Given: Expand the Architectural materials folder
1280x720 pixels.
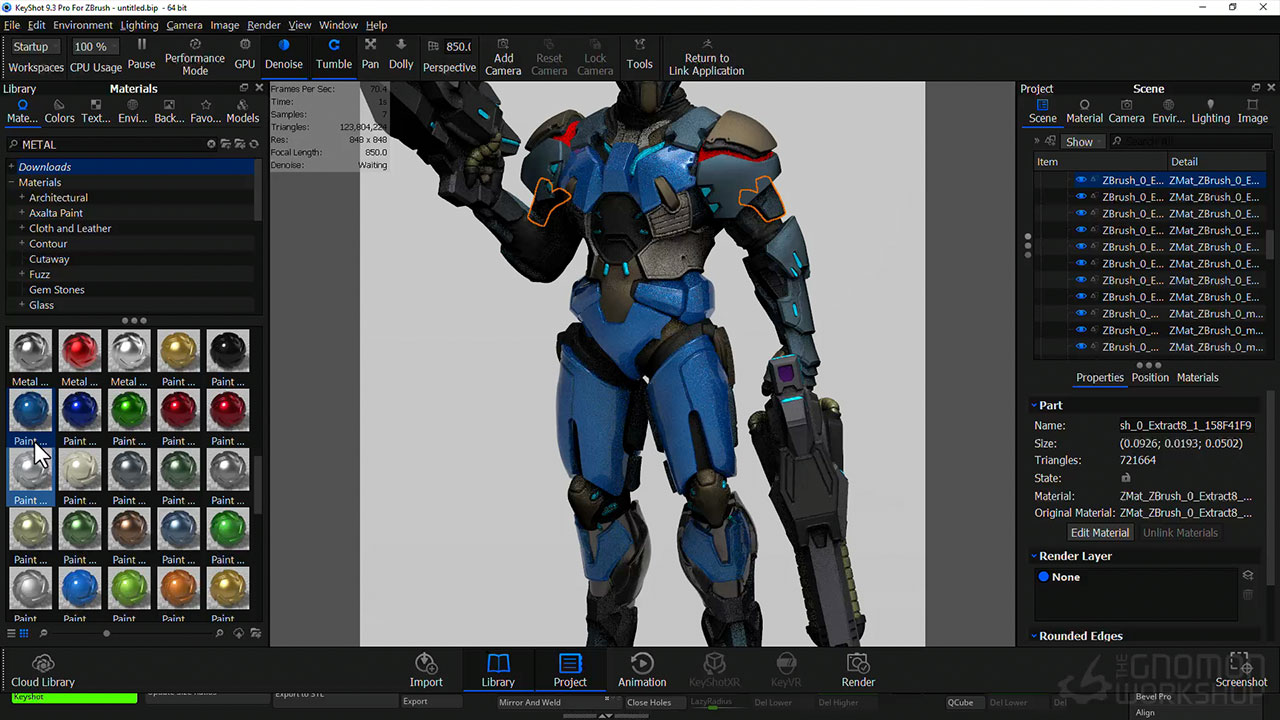Looking at the screenshot, I should coord(22,198).
